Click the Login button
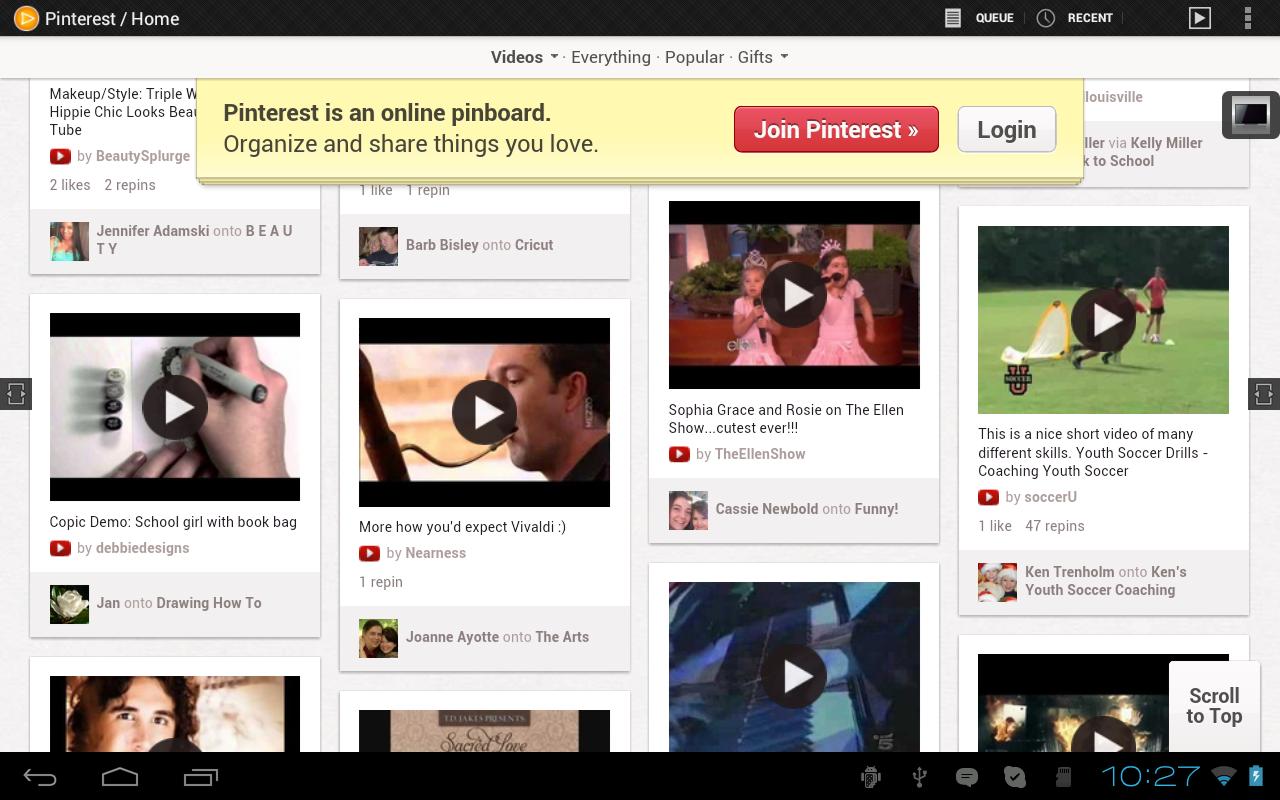1280x800 pixels. [x=1007, y=129]
